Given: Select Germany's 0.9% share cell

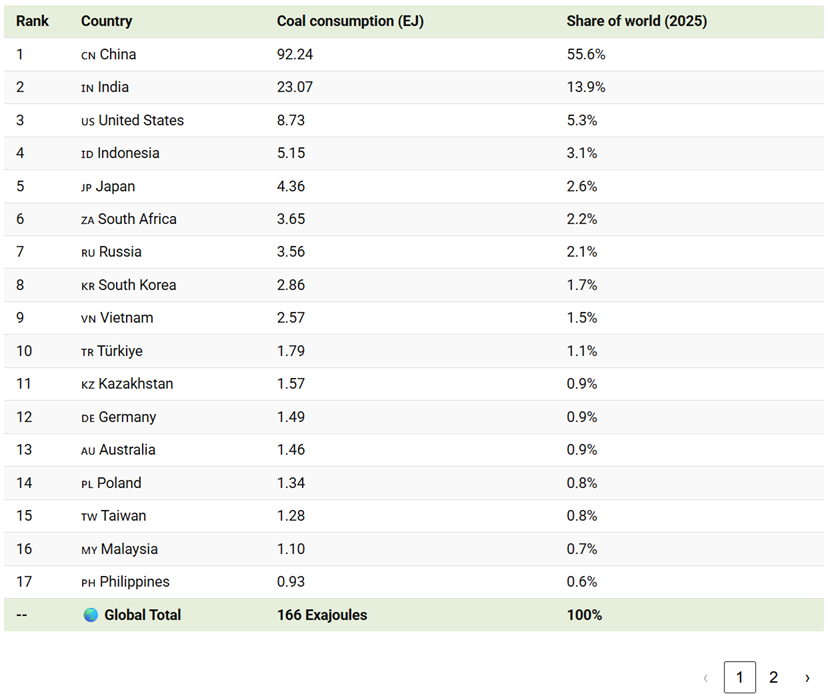Looking at the screenshot, I should click(x=582, y=417).
